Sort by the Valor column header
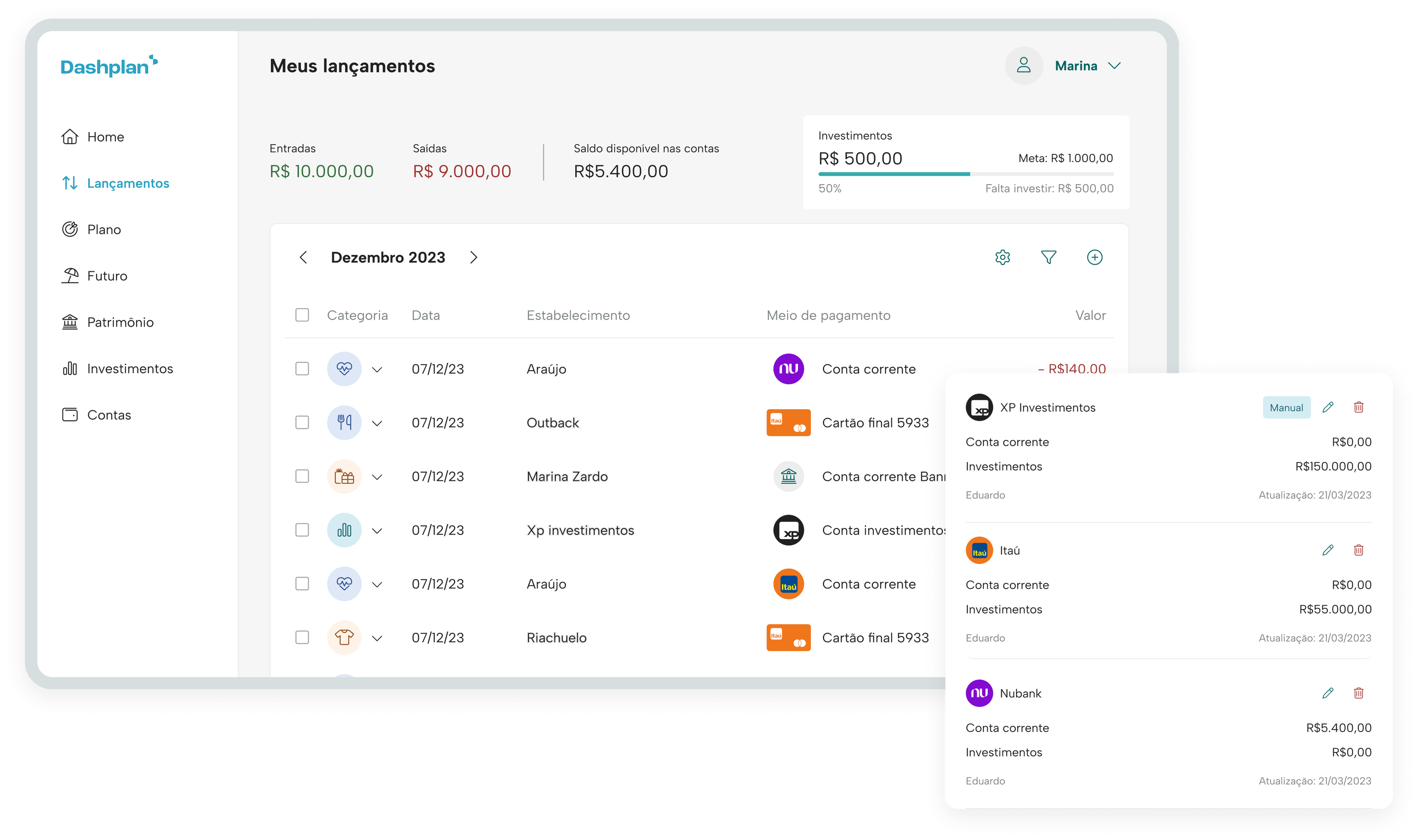This screenshot has width=1418, height=840. 1090,315
